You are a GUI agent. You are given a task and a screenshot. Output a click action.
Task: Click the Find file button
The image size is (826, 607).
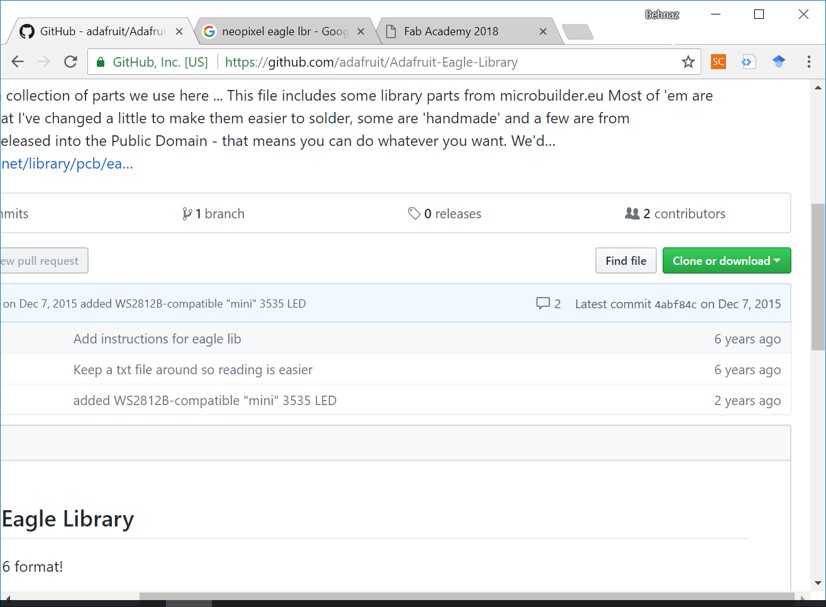pyautogui.click(x=626, y=261)
